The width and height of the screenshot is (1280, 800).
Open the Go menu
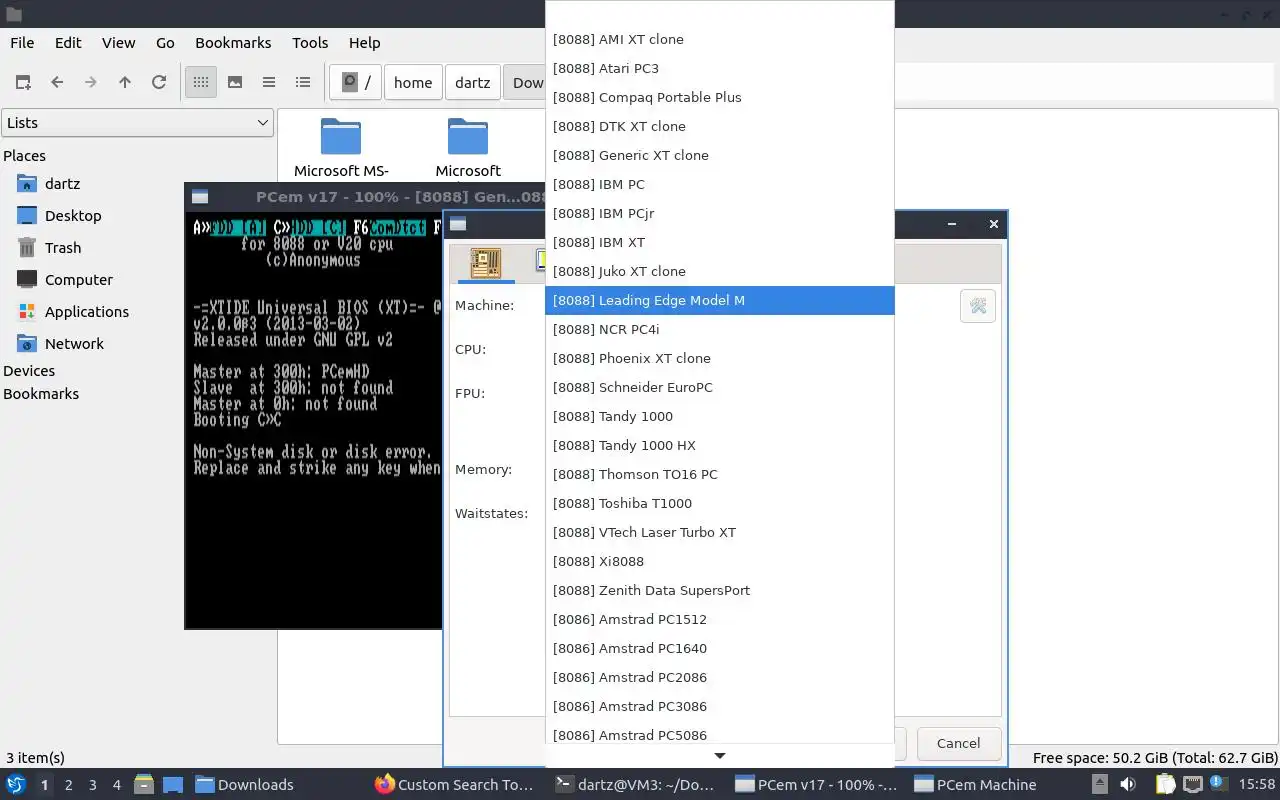tap(165, 43)
